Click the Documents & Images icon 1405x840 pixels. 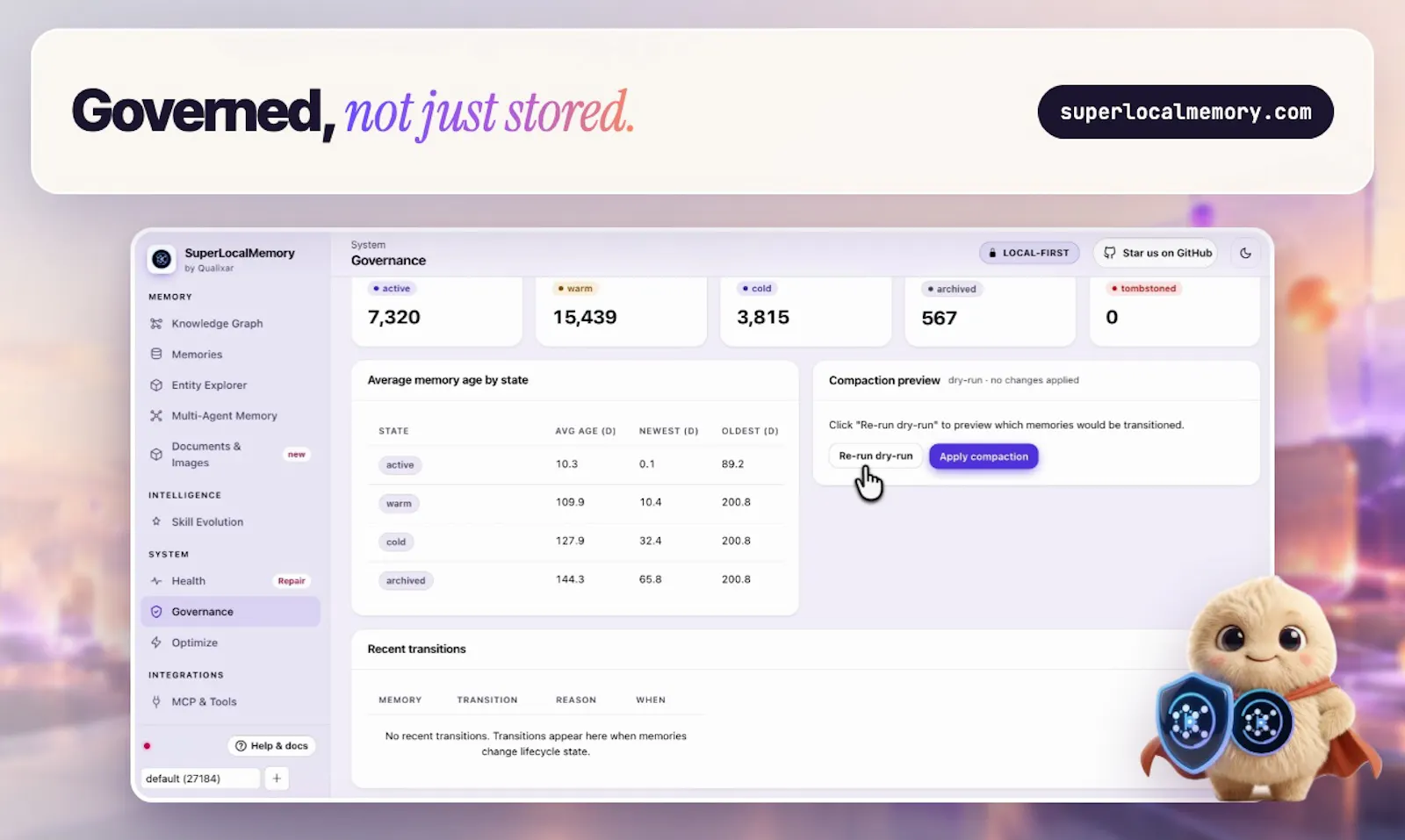156,455
